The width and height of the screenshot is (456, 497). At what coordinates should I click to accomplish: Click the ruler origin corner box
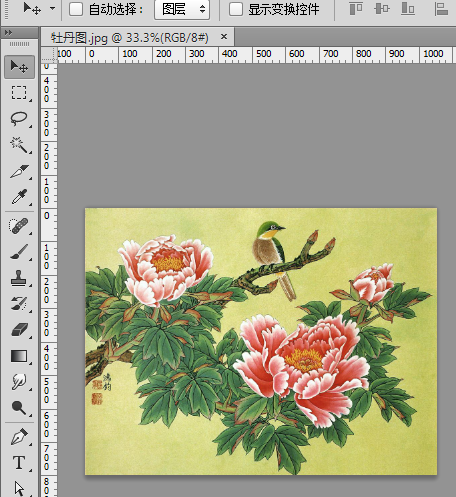pos(49,55)
